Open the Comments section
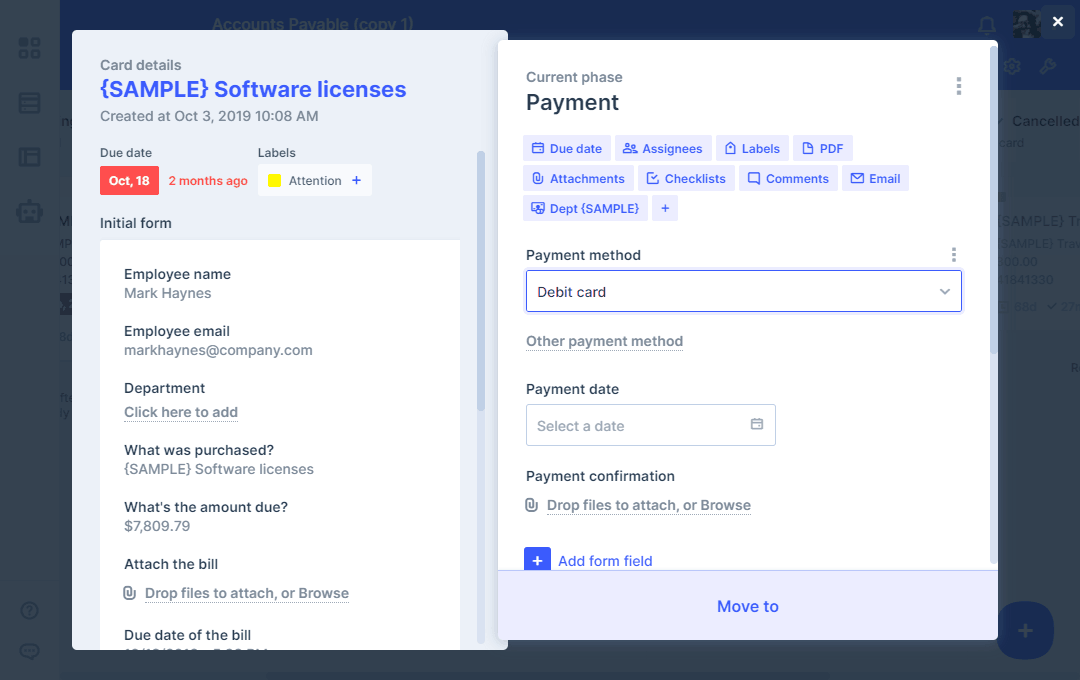 click(x=787, y=179)
